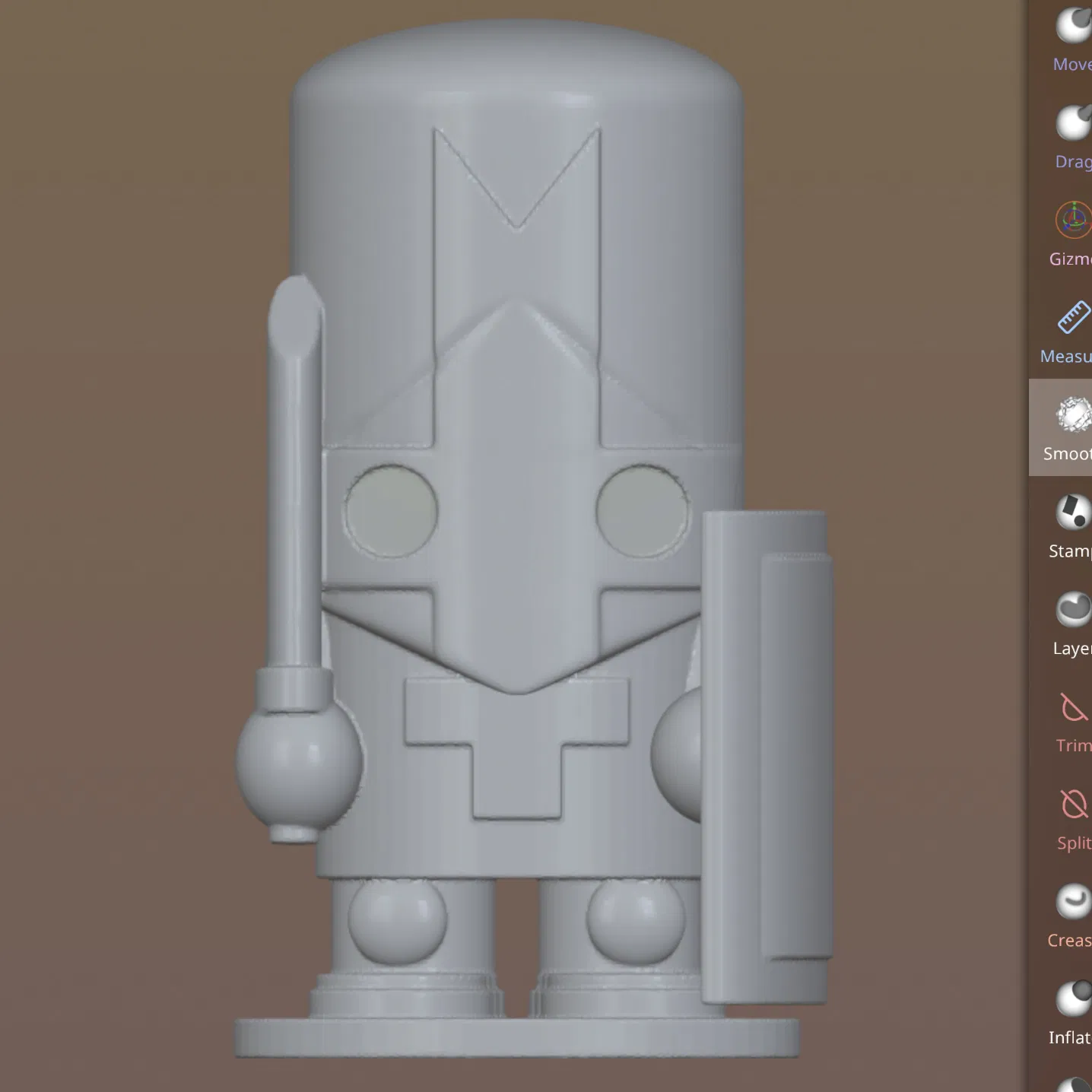The image size is (1092, 1092).
Task: Select the Stamp tool
Action: (1072, 525)
